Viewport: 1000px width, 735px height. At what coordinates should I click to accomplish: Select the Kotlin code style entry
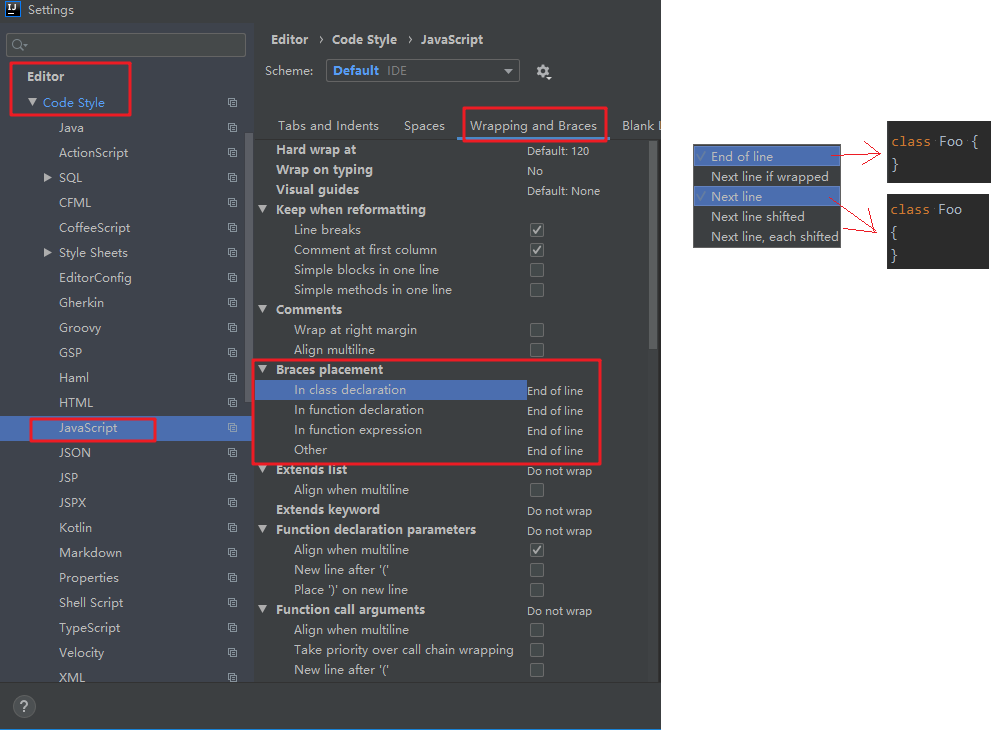[75, 528]
